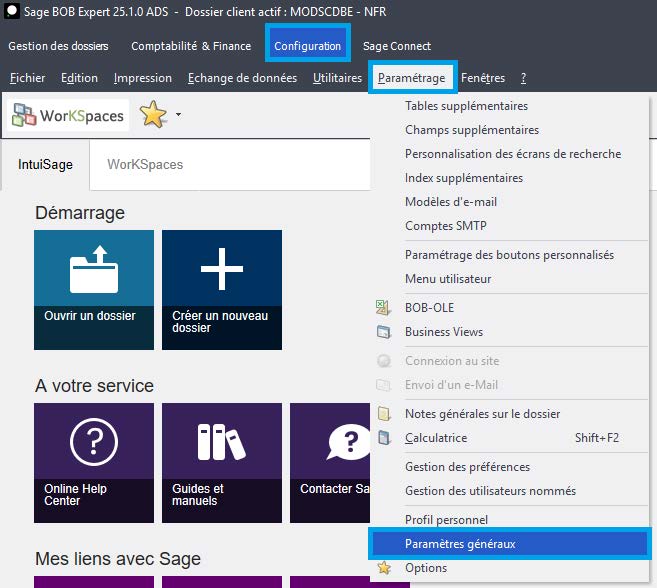Click the BOB-OLE menu entry icon
The image size is (657, 588).
click(383, 308)
